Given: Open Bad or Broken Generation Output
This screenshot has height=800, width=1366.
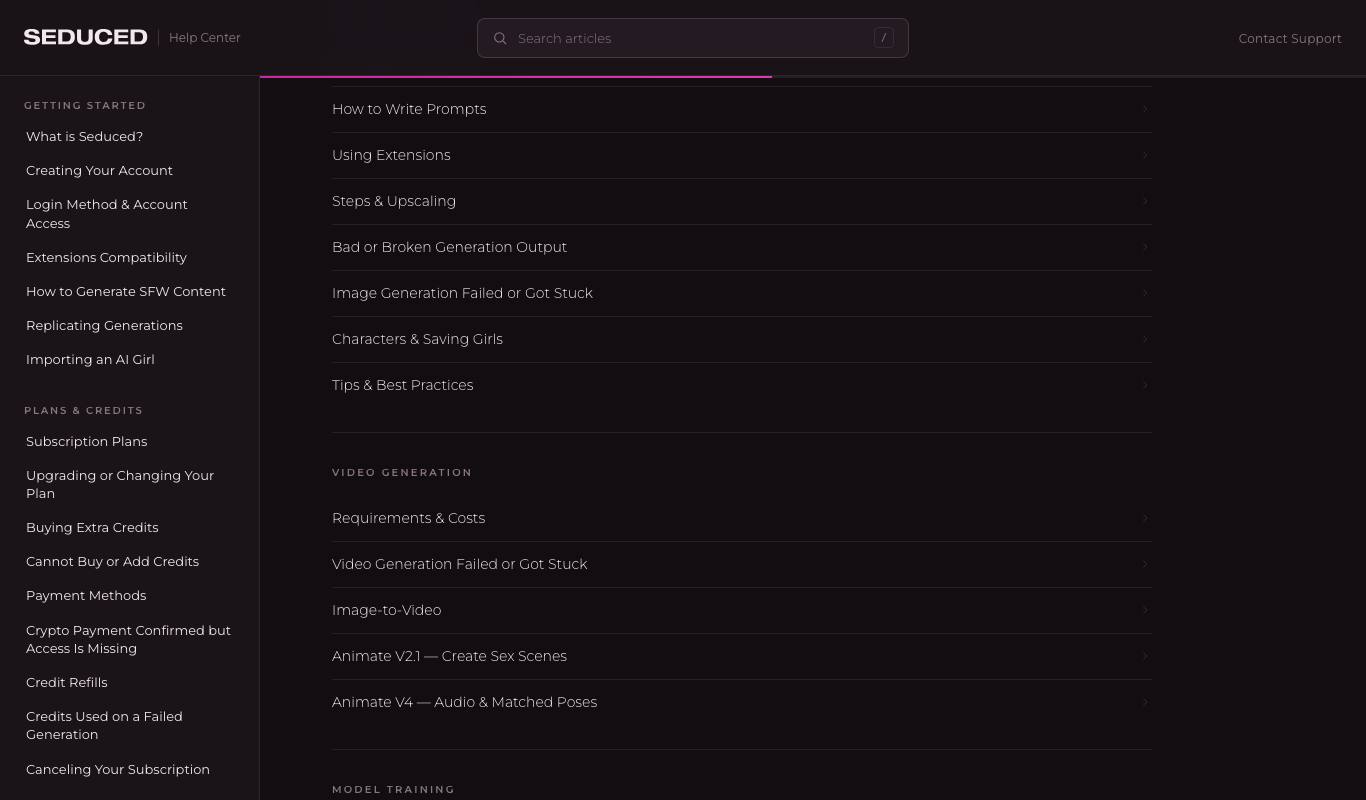Looking at the screenshot, I should coord(742,247).
